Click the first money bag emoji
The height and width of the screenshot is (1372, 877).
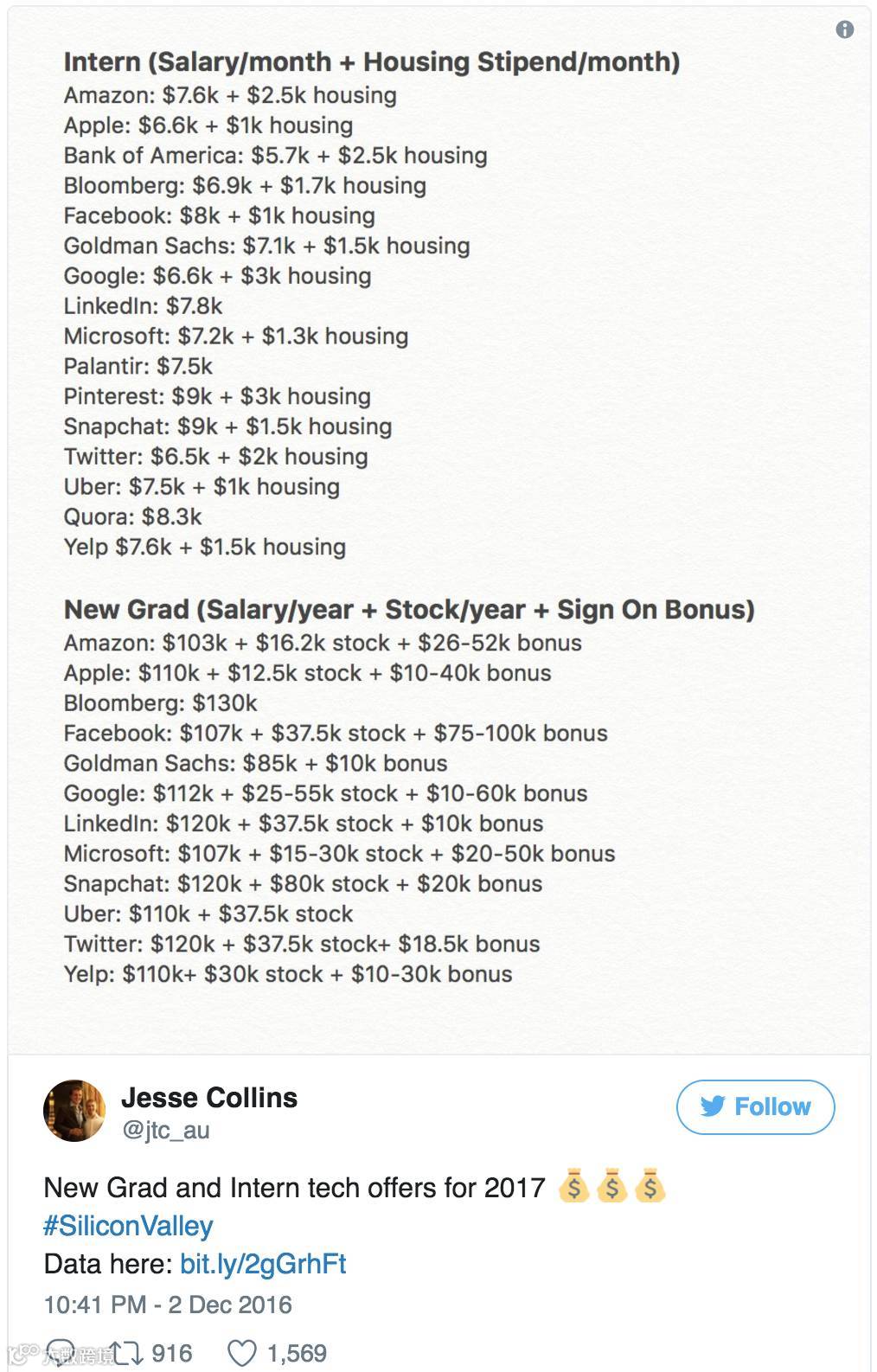click(573, 1186)
